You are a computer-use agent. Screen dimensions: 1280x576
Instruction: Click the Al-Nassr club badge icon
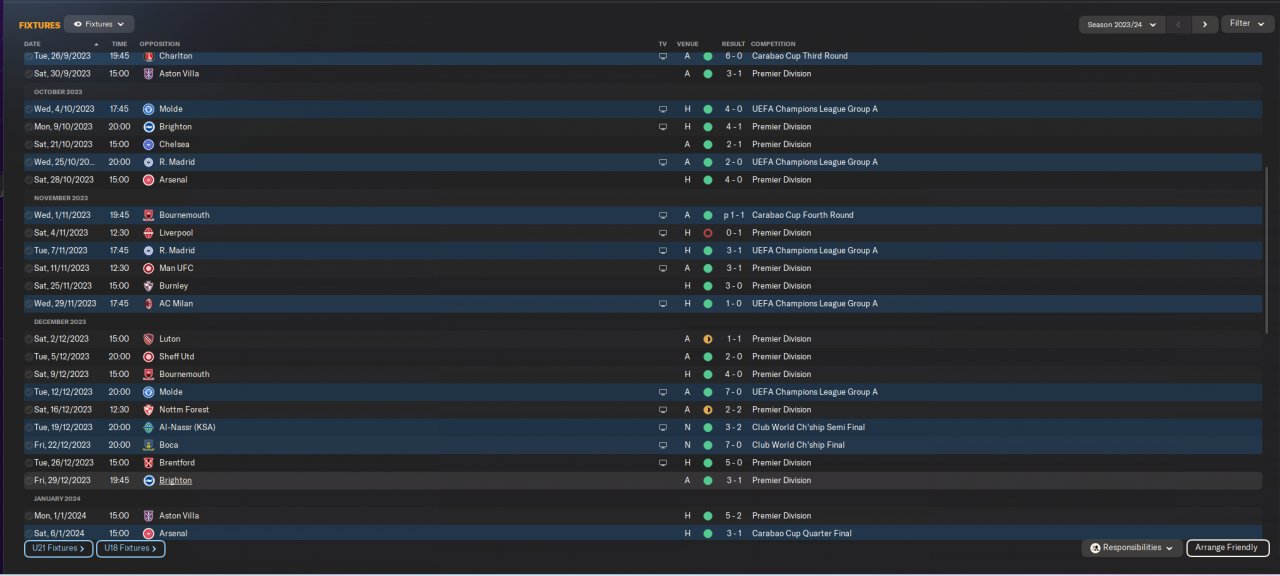pos(148,427)
